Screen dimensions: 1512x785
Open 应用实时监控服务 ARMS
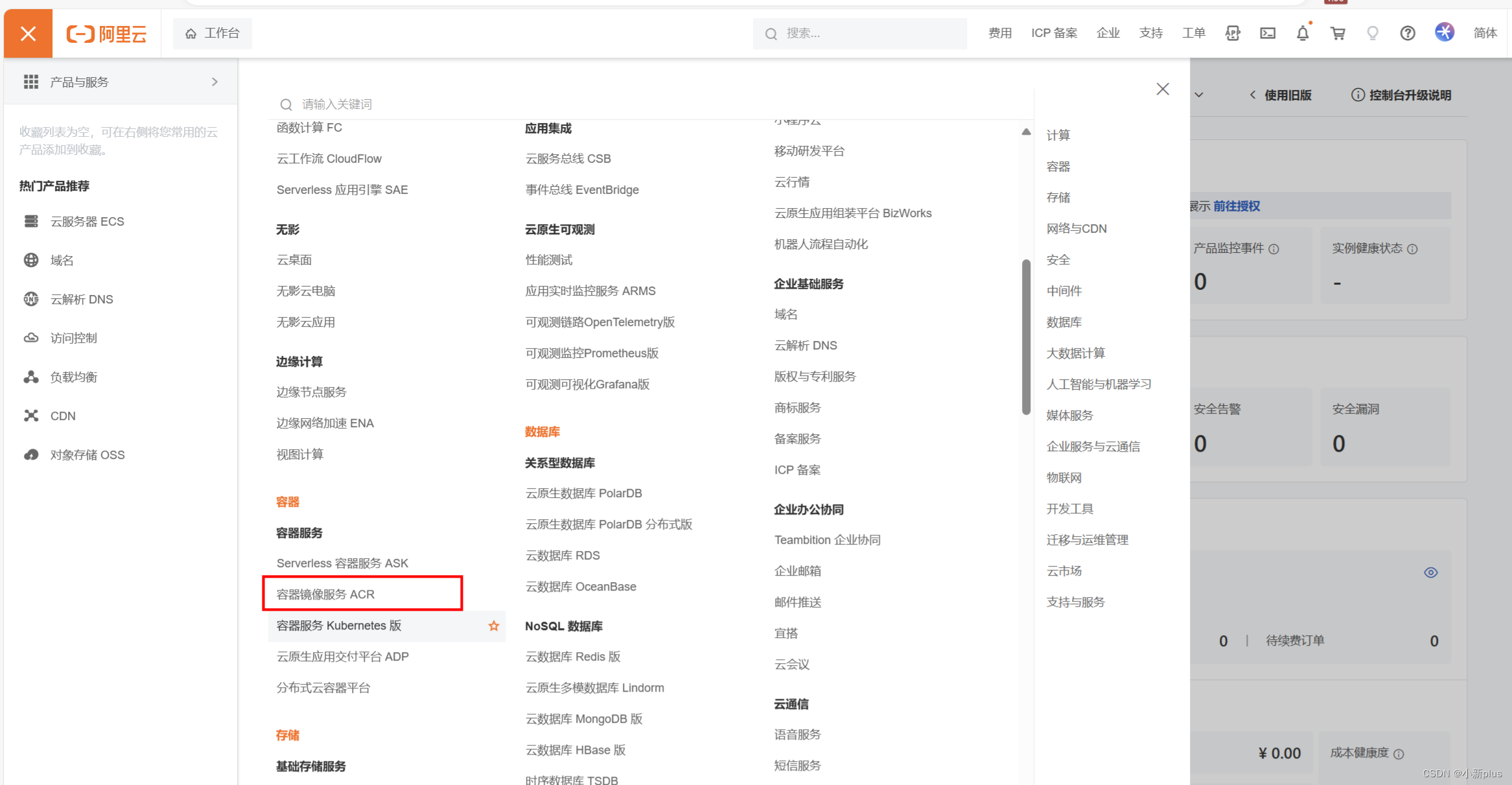[x=590, y=290]
